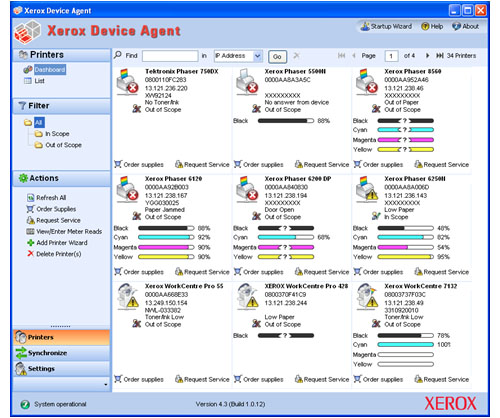Open the About dialog
This screenshot has height=418, width=500.
466,26
